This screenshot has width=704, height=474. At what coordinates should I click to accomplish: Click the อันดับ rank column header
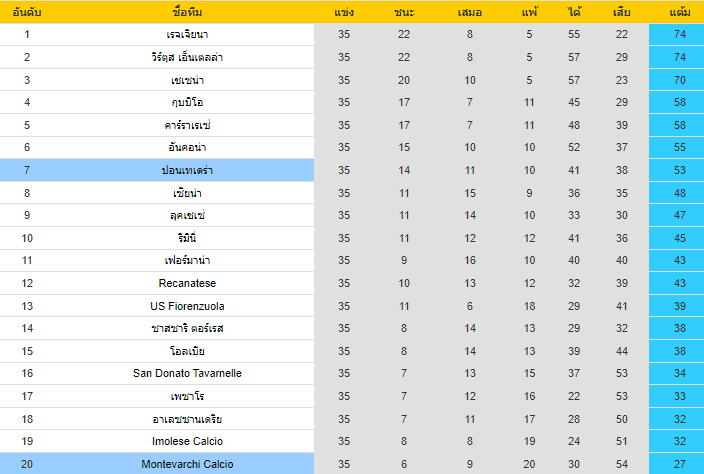click(x=27, y=12)
